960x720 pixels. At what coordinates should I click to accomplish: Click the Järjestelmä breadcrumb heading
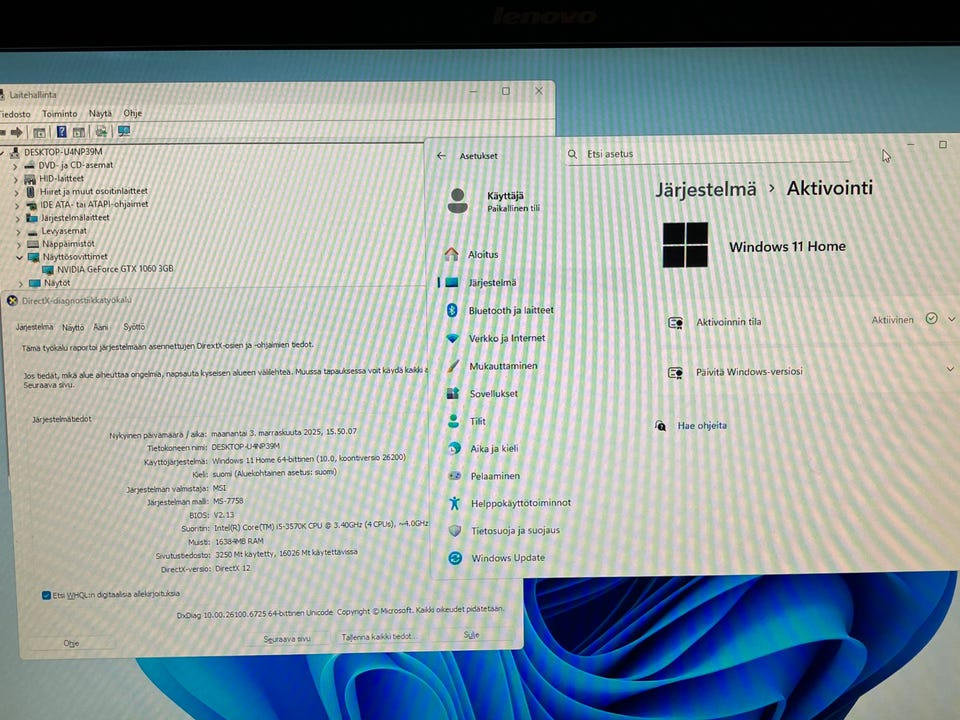pyautogui.click(x=706, y=189)
